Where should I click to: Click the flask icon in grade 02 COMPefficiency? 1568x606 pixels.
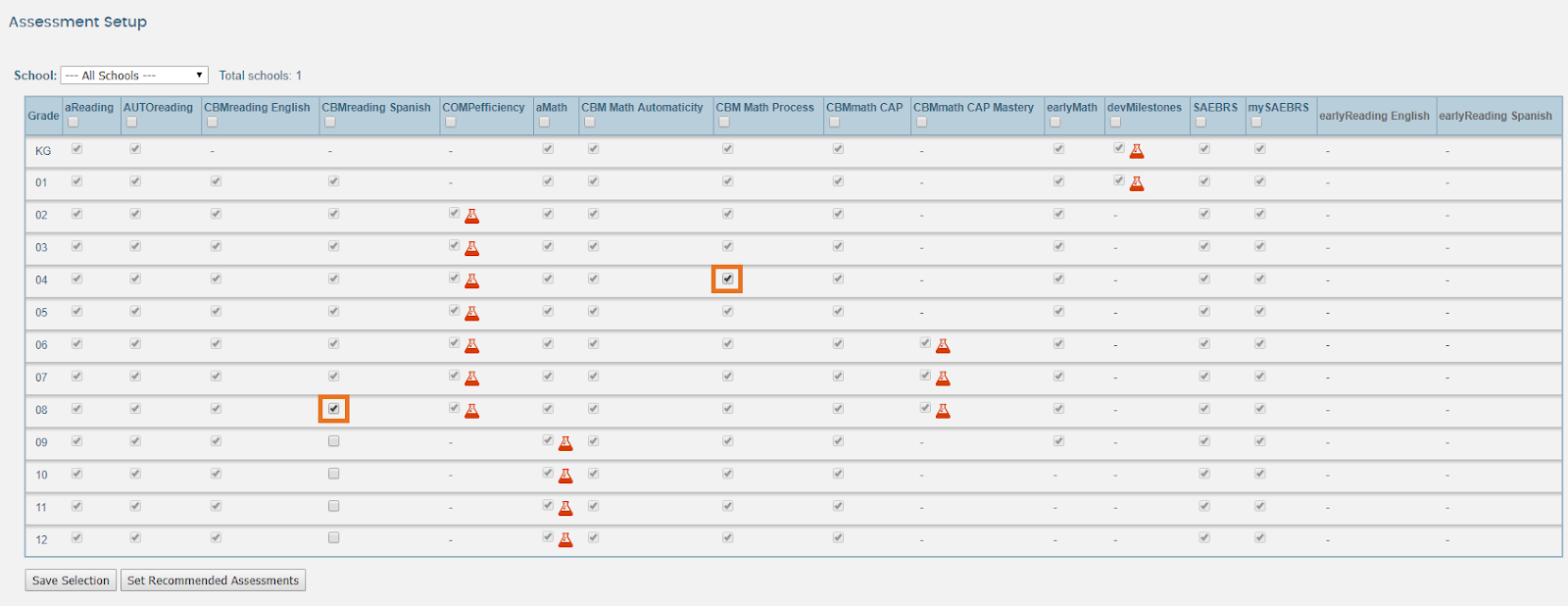(x=471, y=216)
